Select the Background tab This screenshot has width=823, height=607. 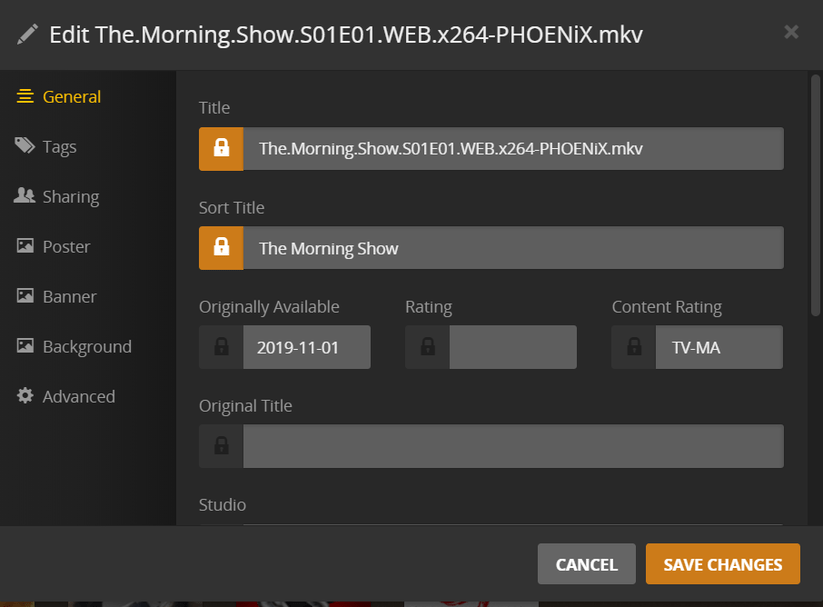pyautogui.click(x=73, y=347)
